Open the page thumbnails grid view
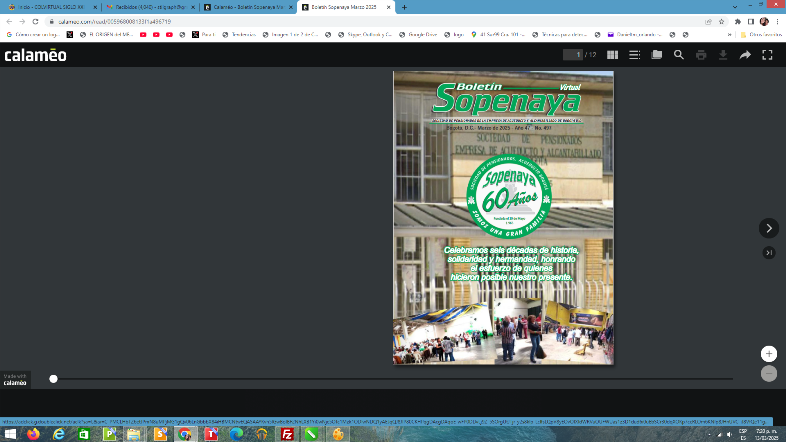This screenshot has width=786, height=442. (x=612, y=55)
